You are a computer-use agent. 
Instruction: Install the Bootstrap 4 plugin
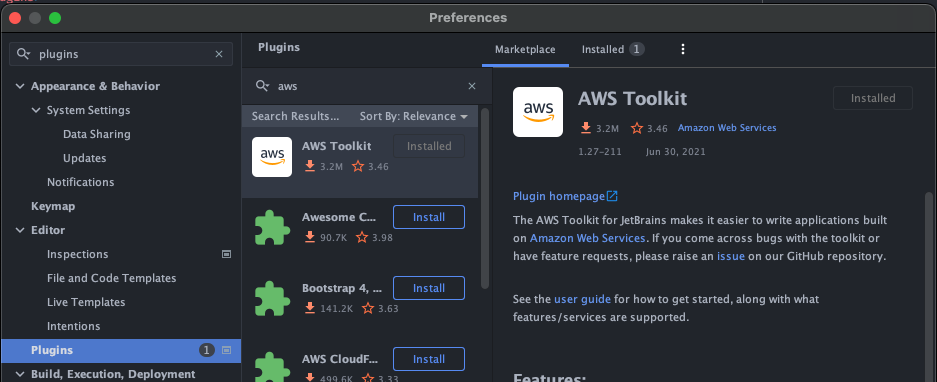tap(429, 288)
